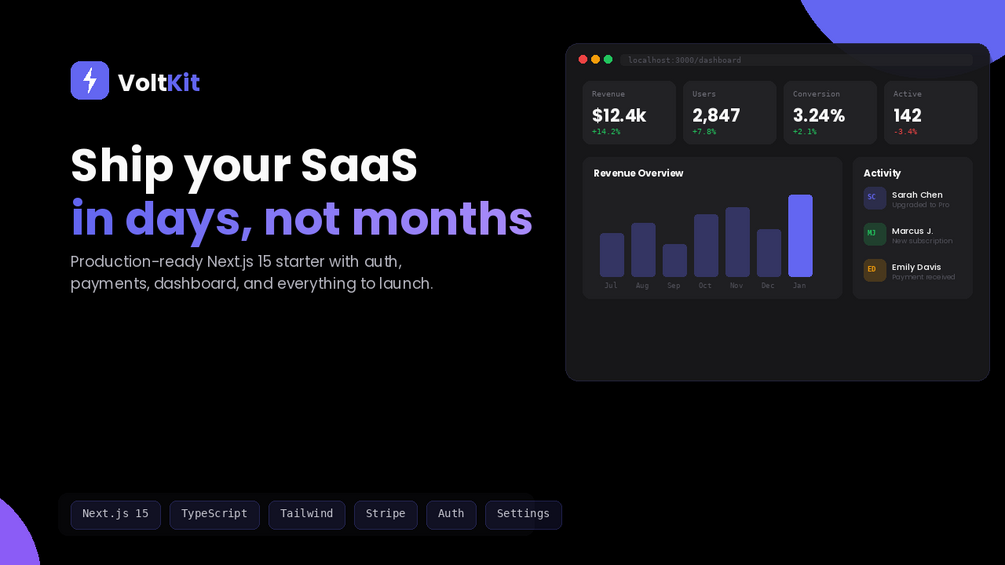Screen dimensions: 1005x565
Task: Open the Active 142 stat card
Action: (931, 112)
